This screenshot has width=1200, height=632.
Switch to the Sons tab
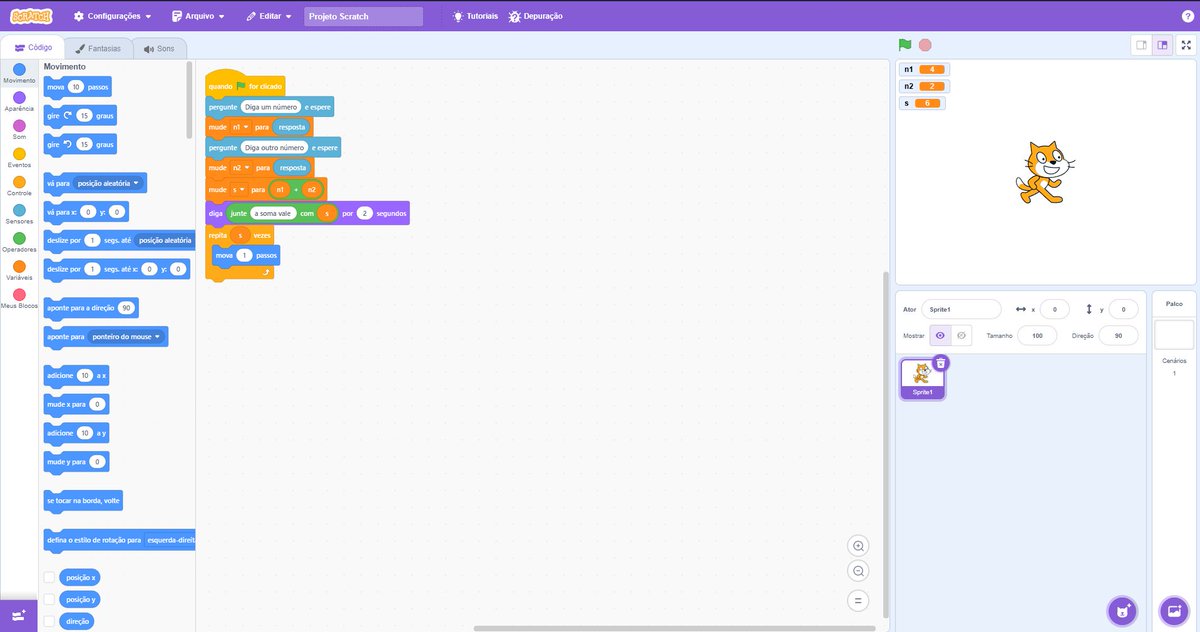pos(159,48)
